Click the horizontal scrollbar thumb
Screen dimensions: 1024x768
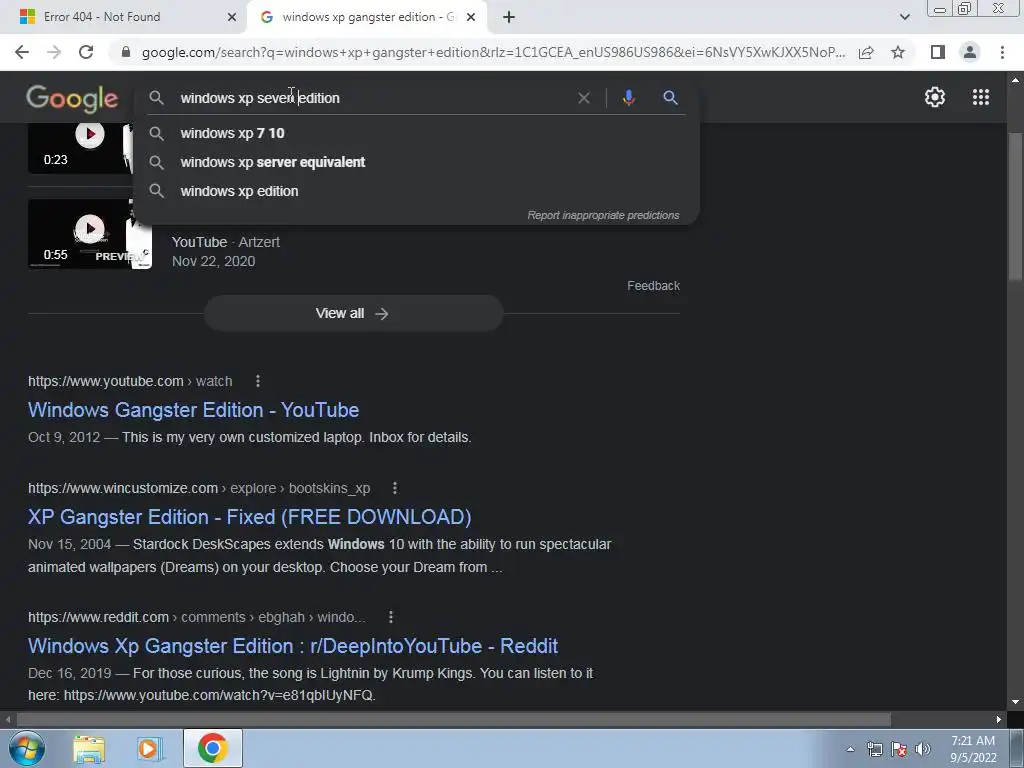point(453,719)
